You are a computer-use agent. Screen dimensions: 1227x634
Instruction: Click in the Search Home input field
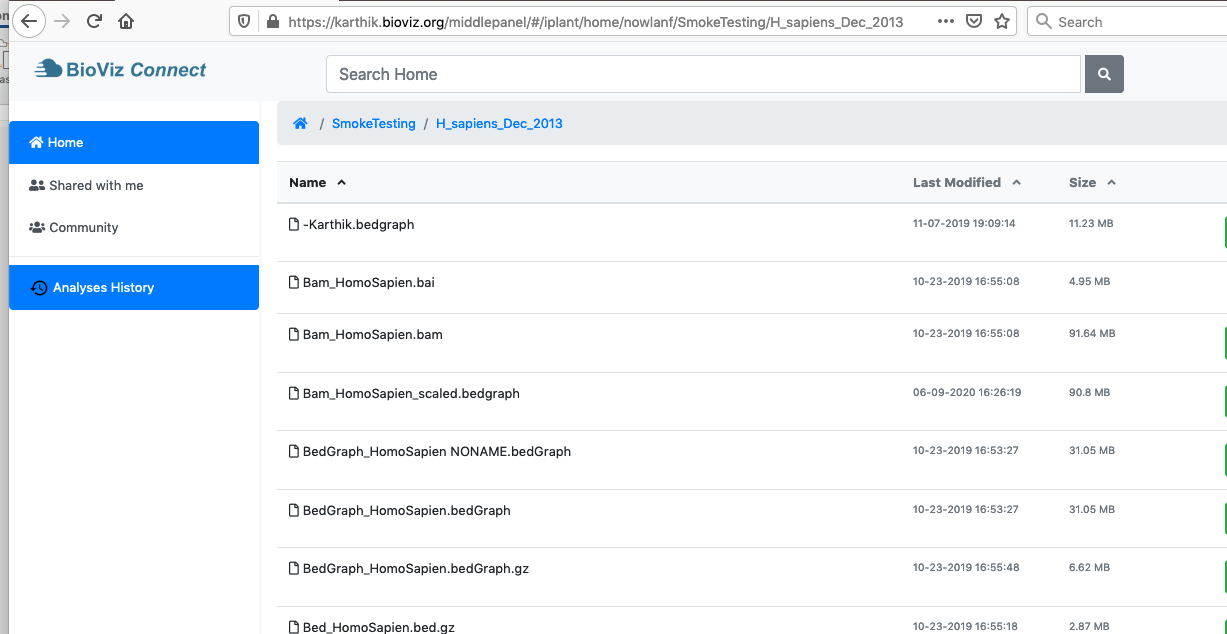[703, 74]
